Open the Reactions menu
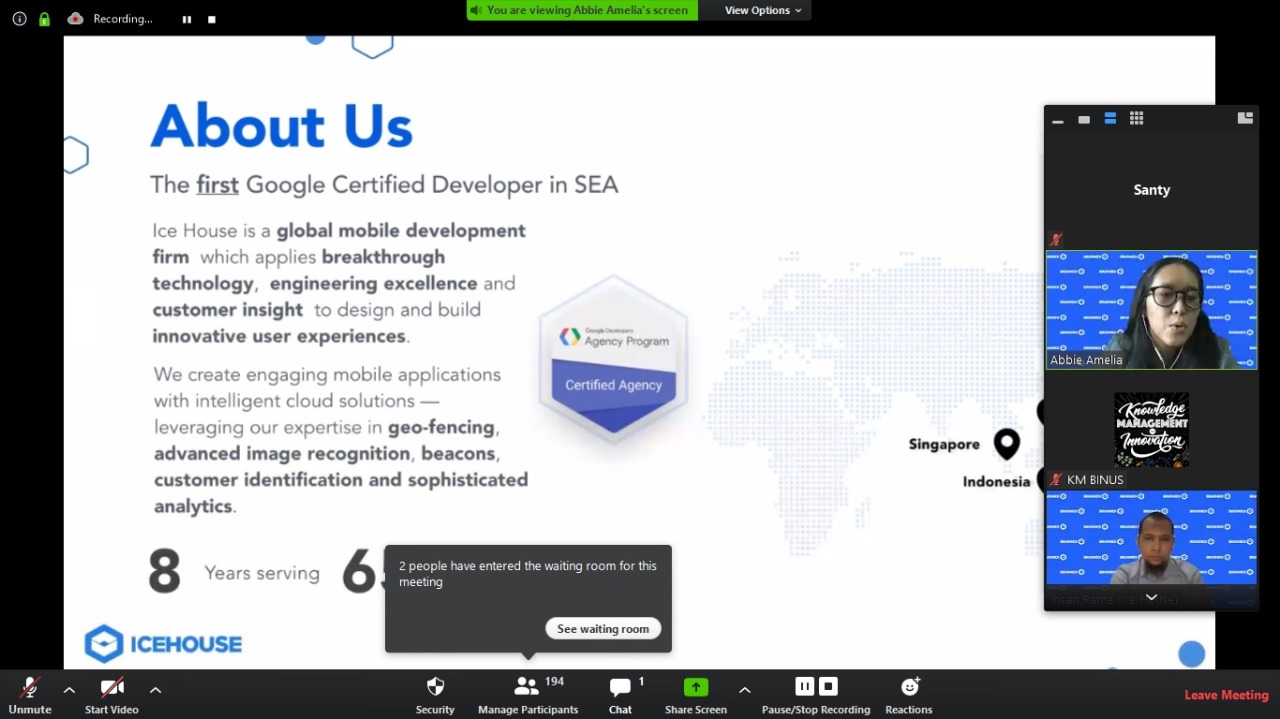This screenshot has width=1280, height=719. 909,695
